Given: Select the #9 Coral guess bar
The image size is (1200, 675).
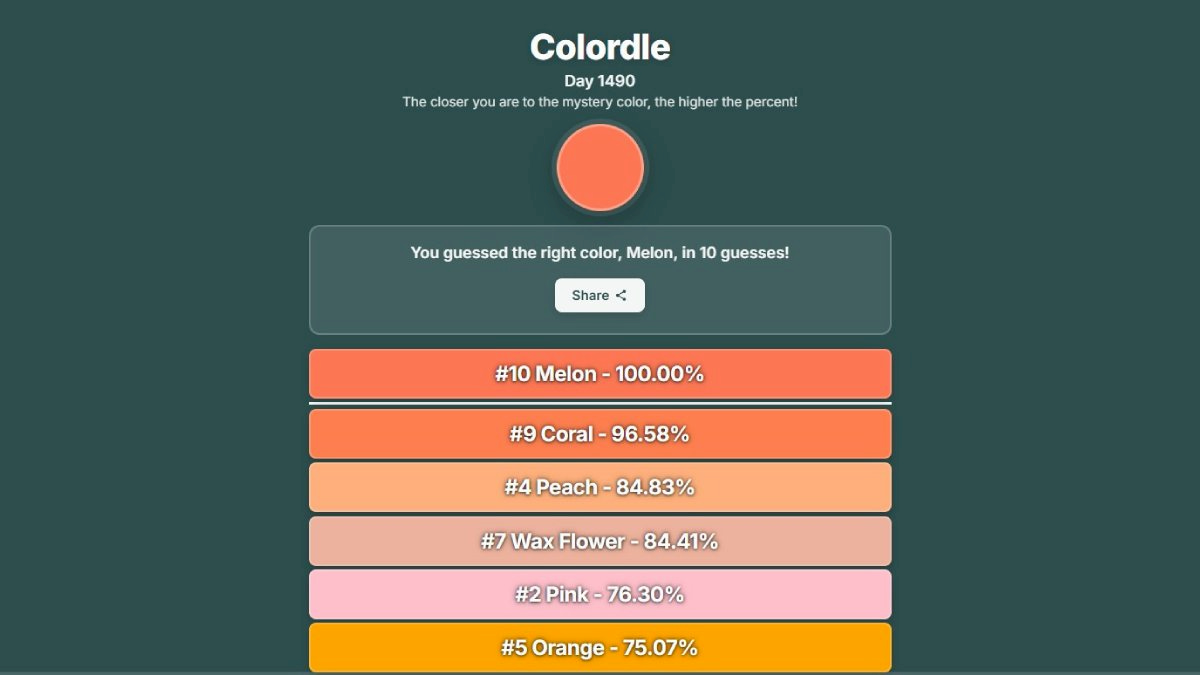Looking at the screenshot, I should point(600,434).
